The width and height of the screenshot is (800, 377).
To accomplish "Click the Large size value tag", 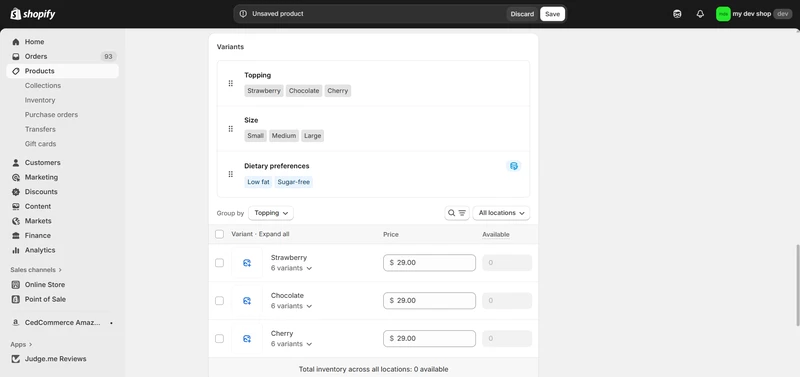I will [x=312, y=136].
